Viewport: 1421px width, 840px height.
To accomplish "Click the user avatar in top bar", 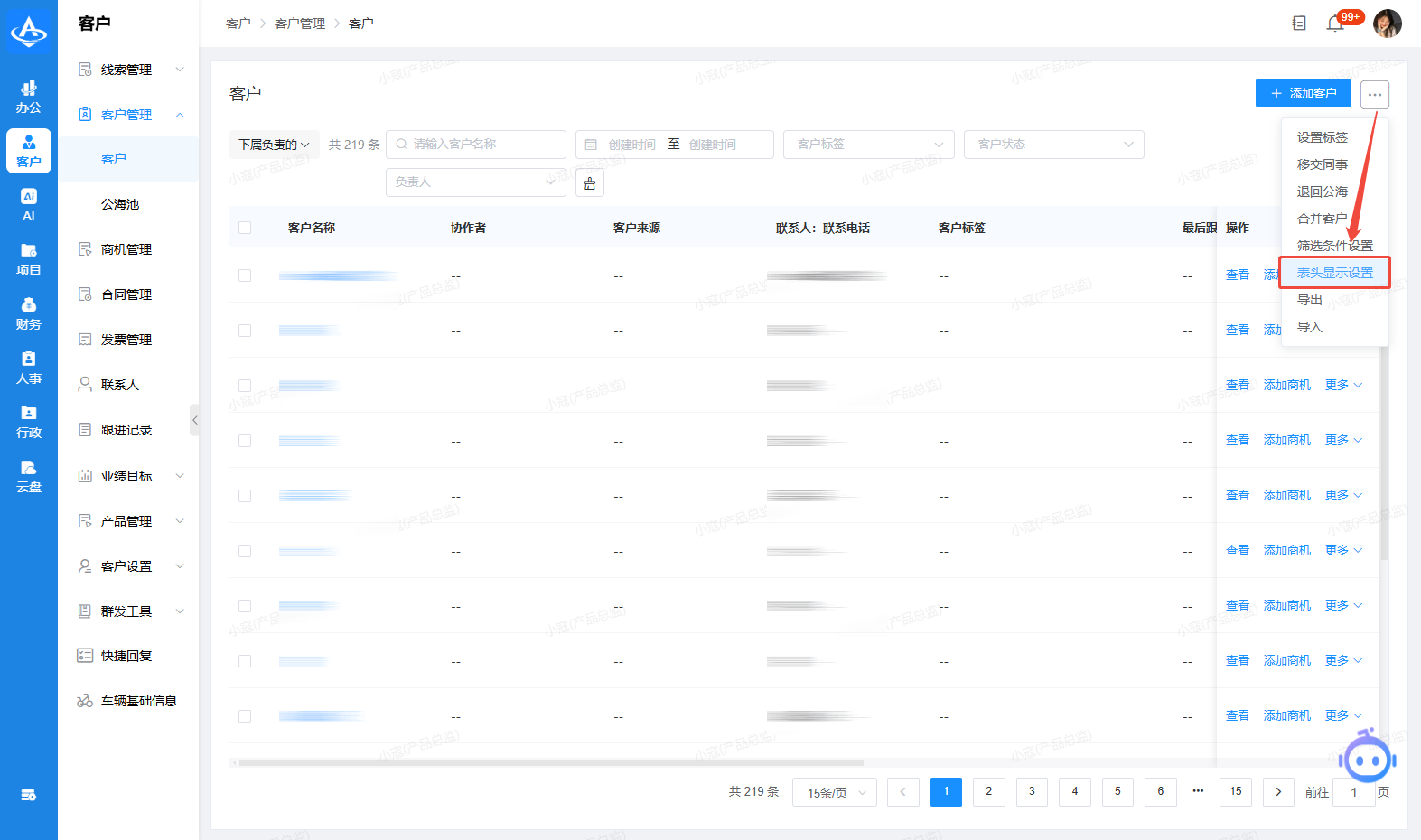I will tap(1387, 23).
